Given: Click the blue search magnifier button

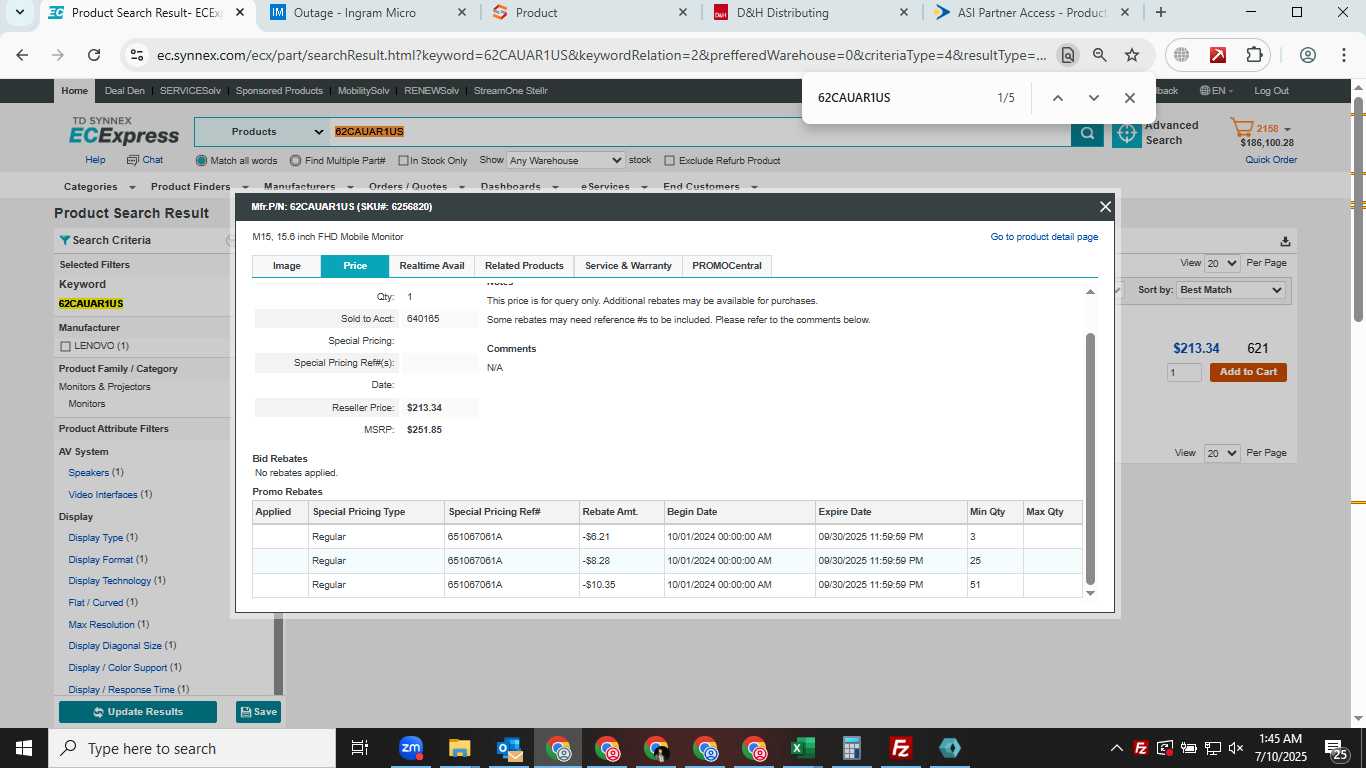Looking at the screenshot, I should click(x=1087, y=133).
